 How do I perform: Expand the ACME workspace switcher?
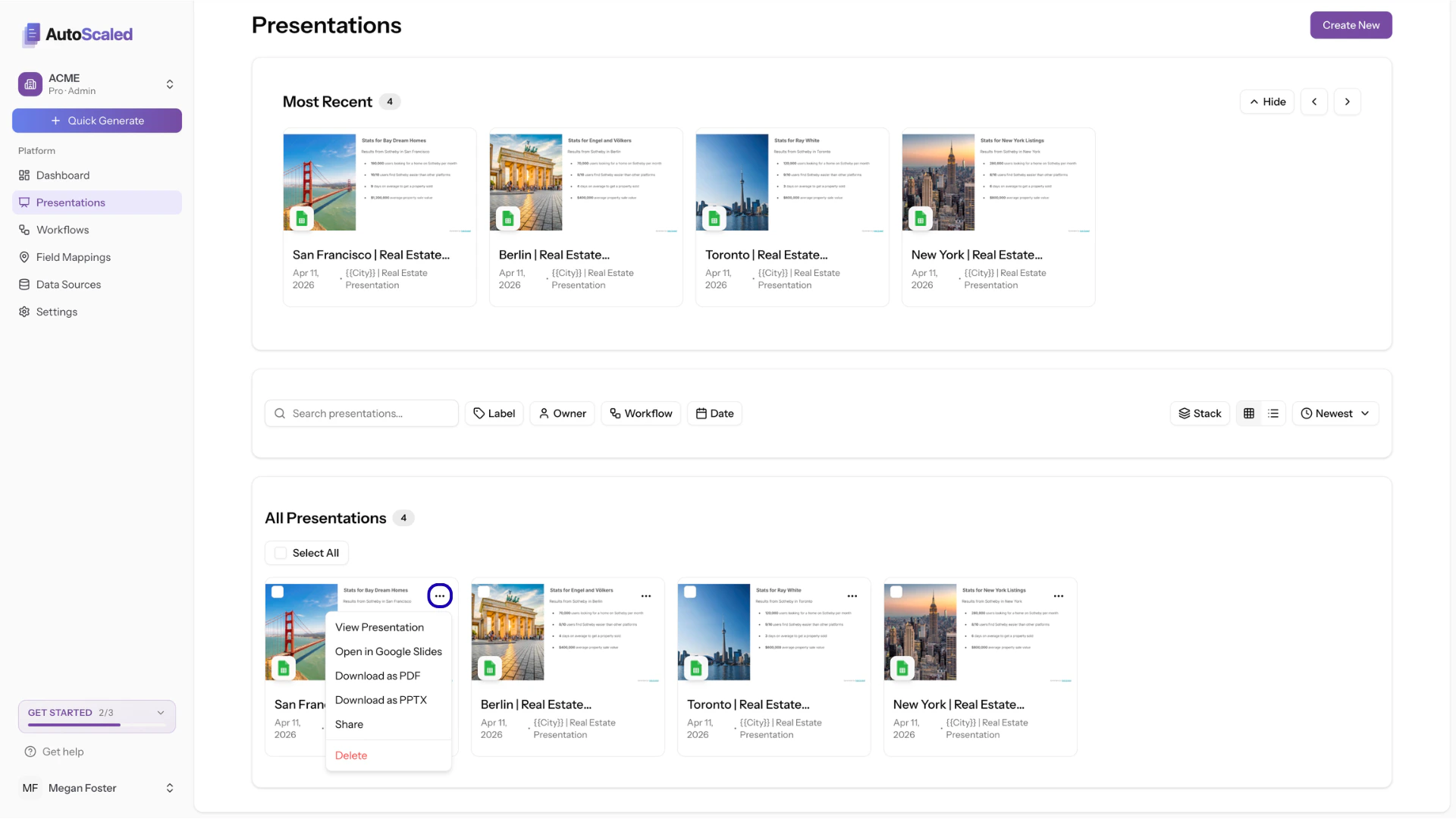pyautogui.click(x=170, y=84)
